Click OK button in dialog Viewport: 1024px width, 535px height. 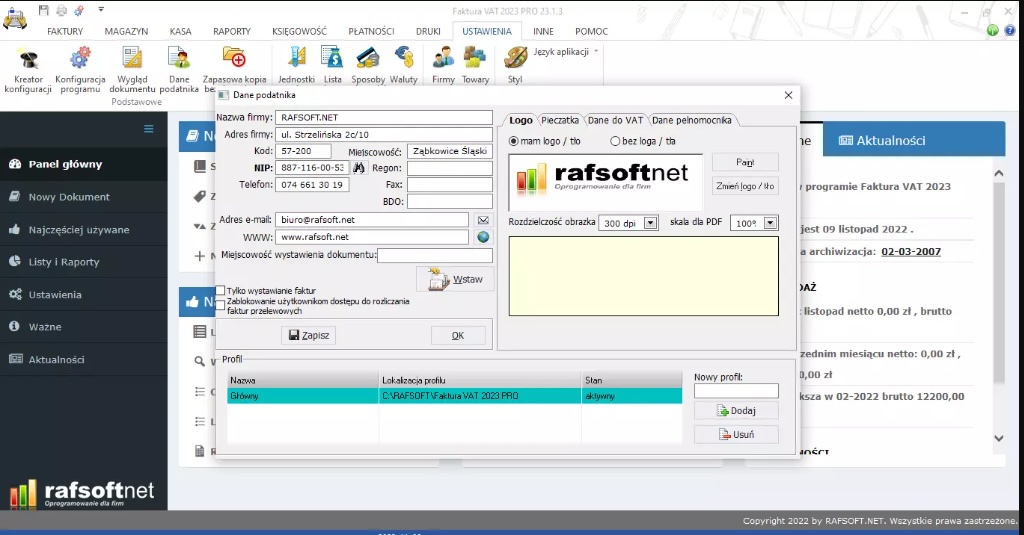pyautogui.click(x=458, y=335)
